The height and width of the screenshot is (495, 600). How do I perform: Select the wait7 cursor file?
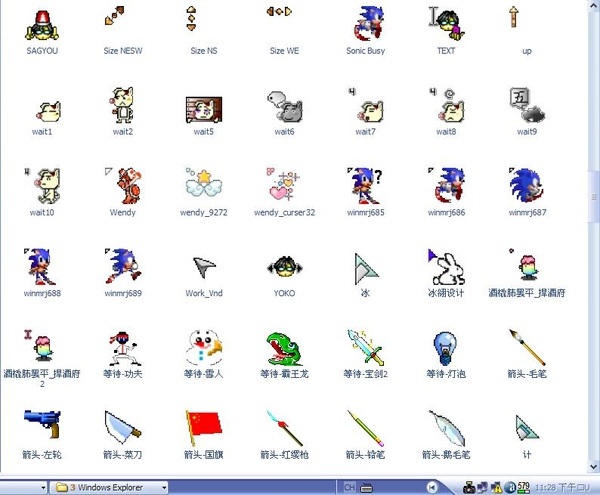coord(366,105)
